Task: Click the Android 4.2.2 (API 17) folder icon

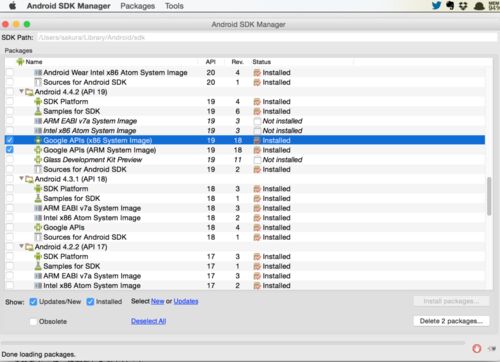Action: 29,247
